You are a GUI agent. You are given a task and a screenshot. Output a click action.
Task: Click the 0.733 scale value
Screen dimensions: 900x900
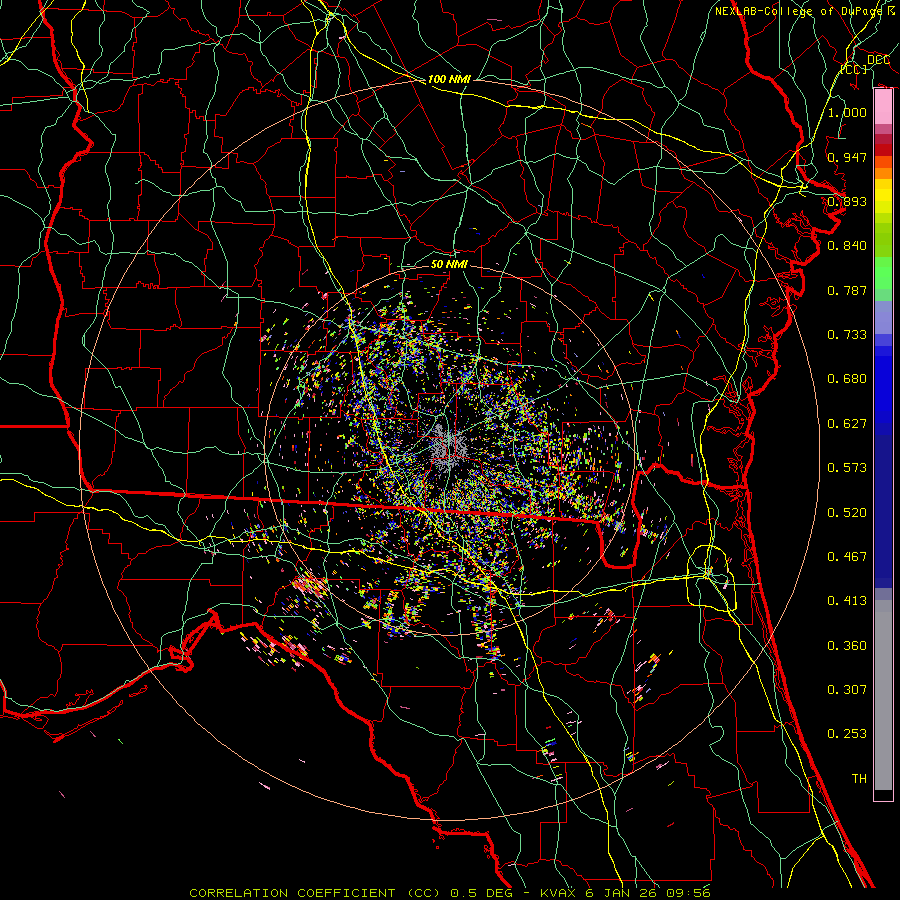pyautogui.click(x=847, y=335)
